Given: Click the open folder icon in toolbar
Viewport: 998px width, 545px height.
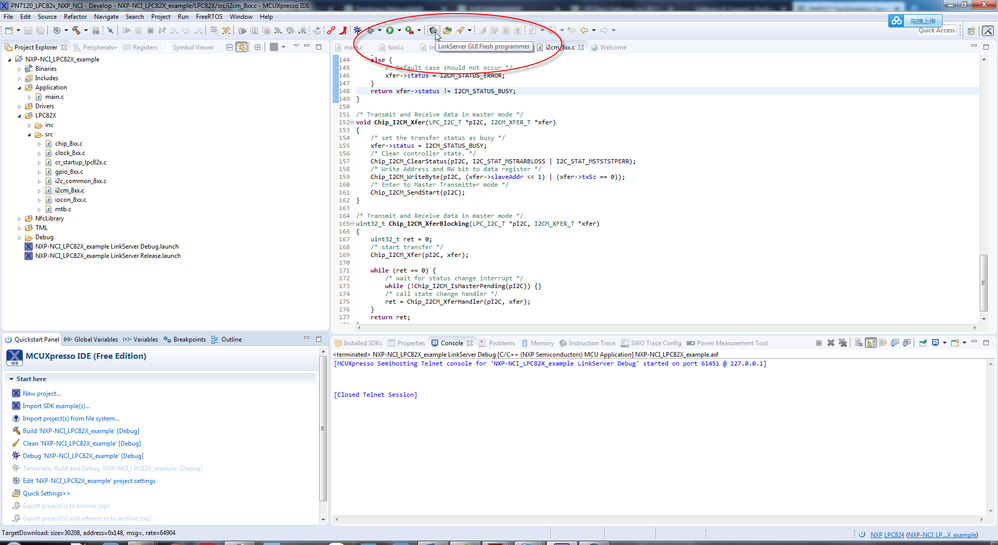Looking at the screenshot, I should (447, 30).
